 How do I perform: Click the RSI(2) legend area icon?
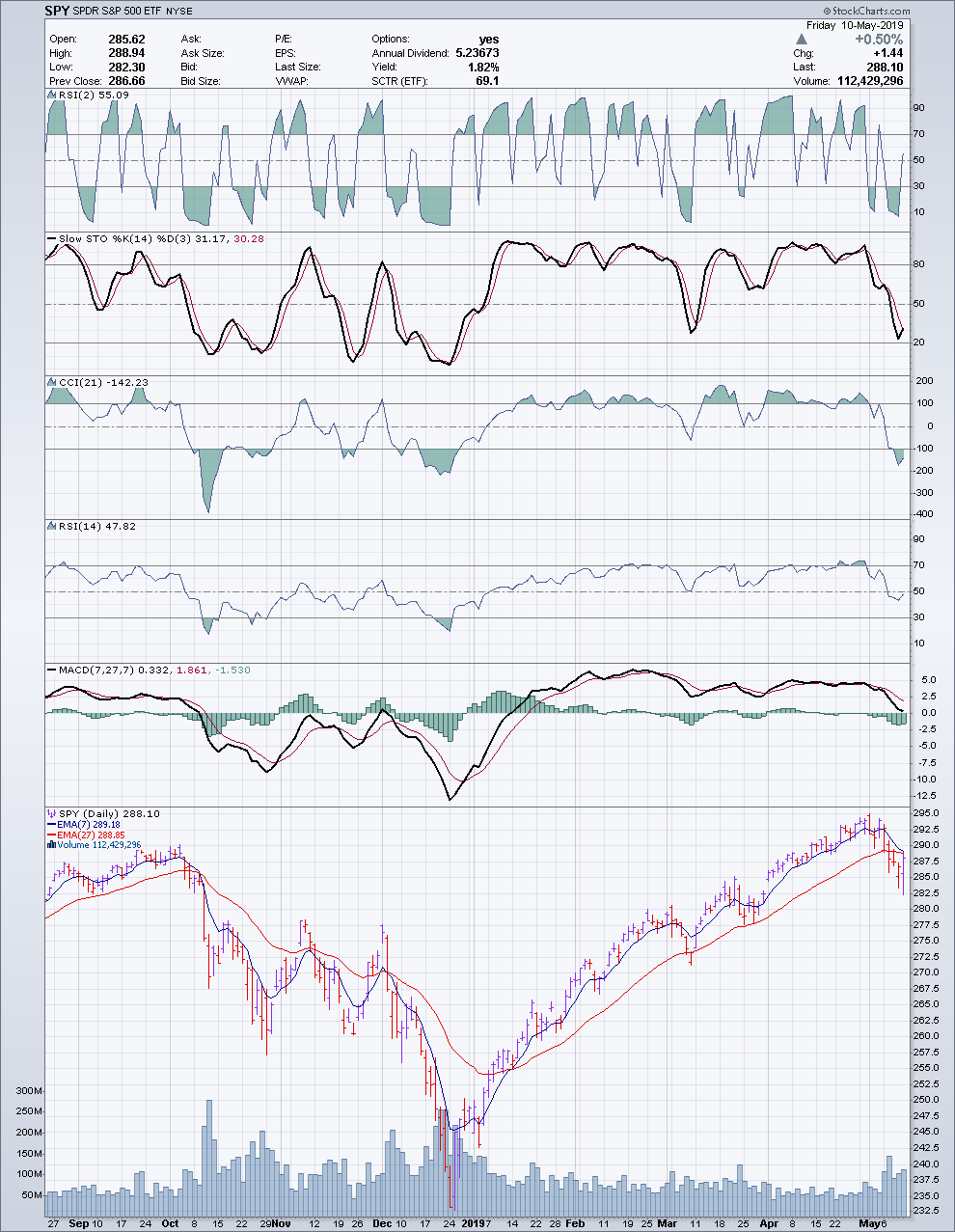[x=52, y=96]
